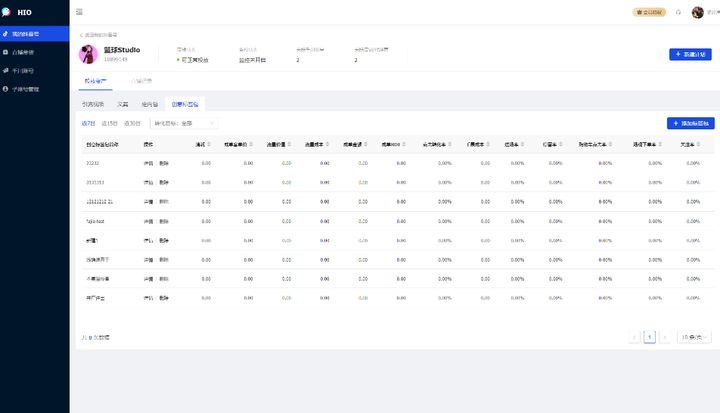Open the 转化目标 filter dropdown
The width and height of the screenshot is (720, 413).
183,123
